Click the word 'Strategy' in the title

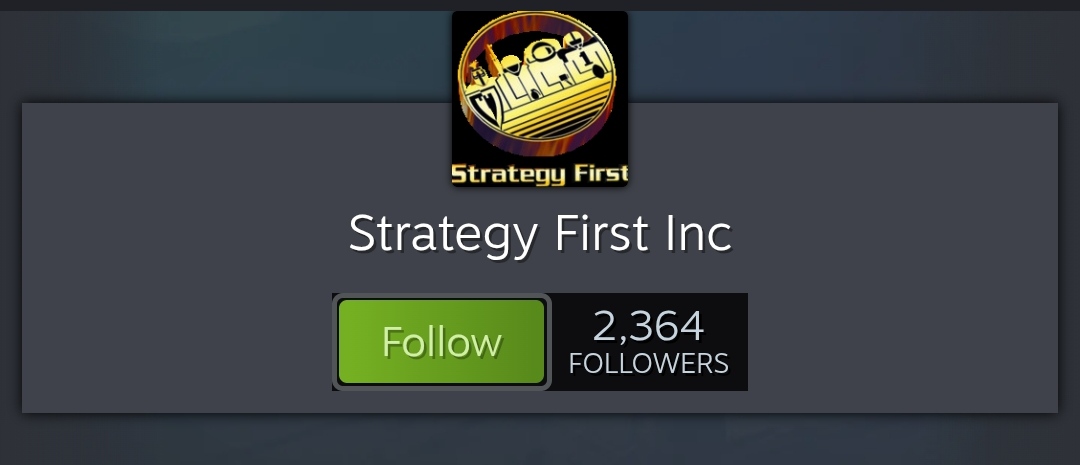tap(443, 235)
